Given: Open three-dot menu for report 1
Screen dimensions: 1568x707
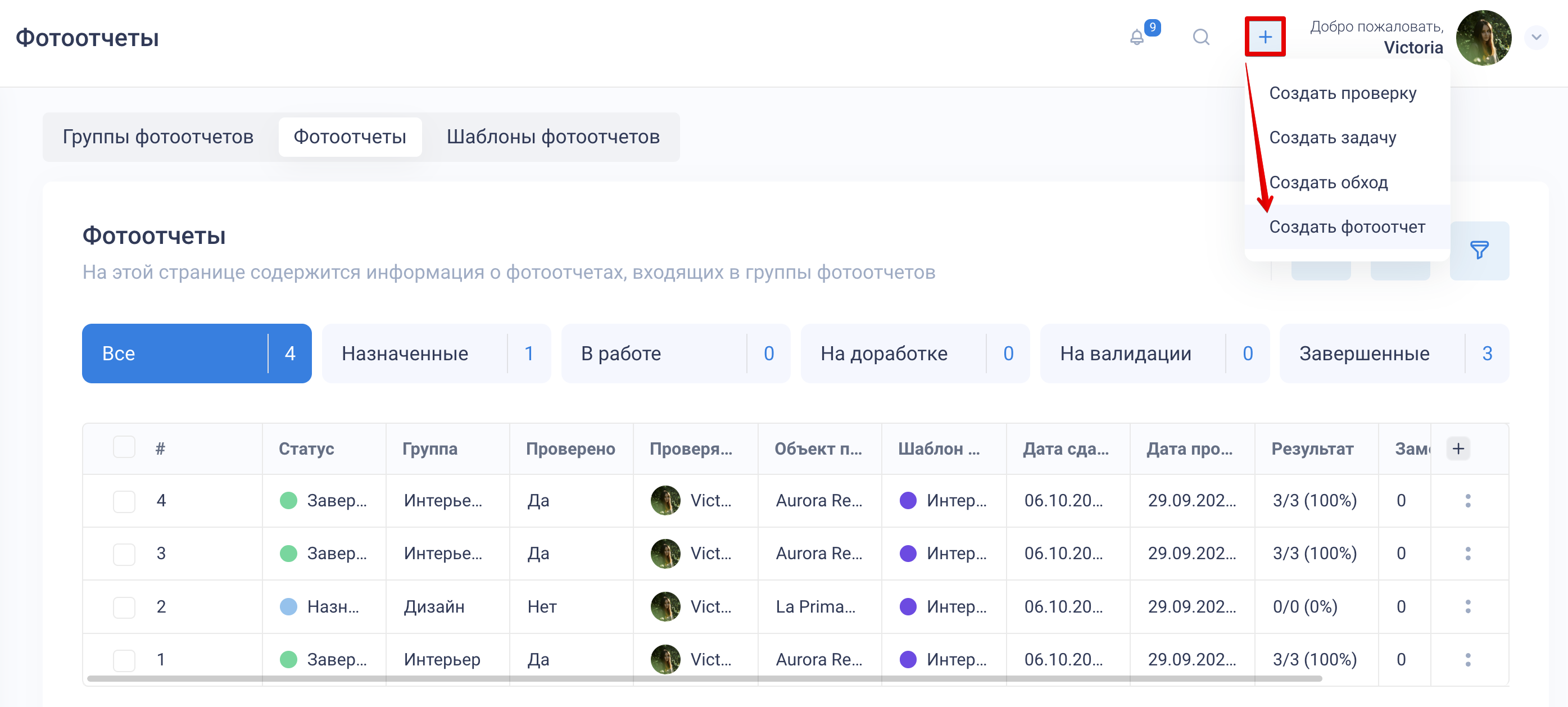Looking at the screenshot, I should coord(1467,660).
